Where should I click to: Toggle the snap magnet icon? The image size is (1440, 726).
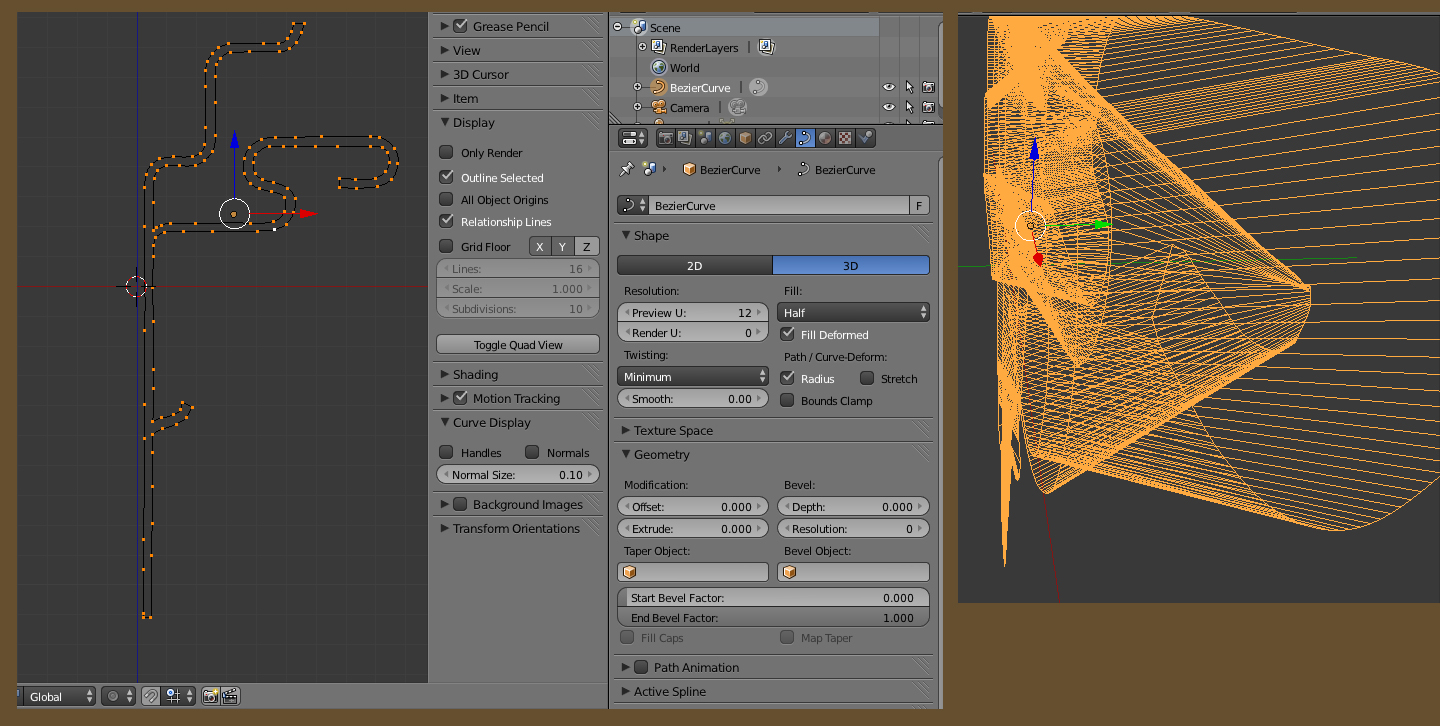(x=151, y=696)
